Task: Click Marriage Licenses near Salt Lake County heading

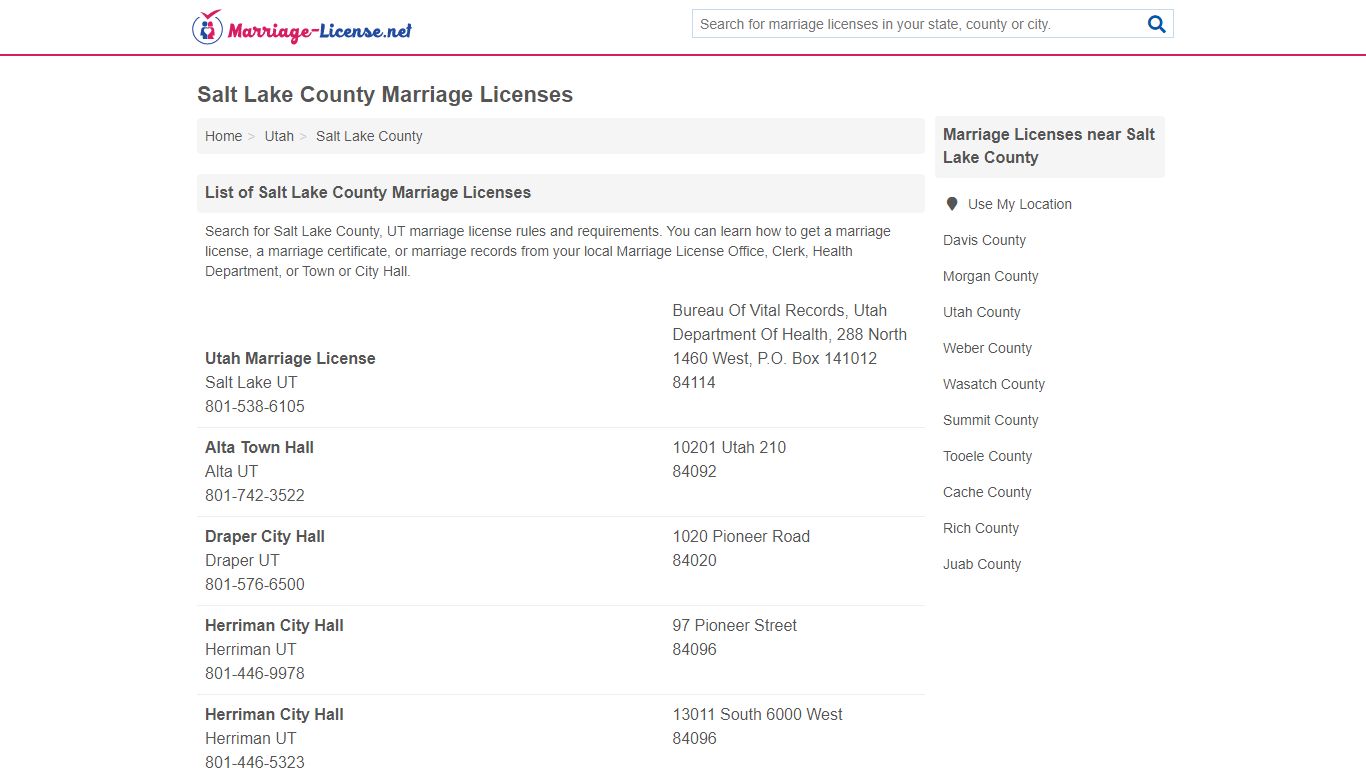Action: [x=1049, y=146]
